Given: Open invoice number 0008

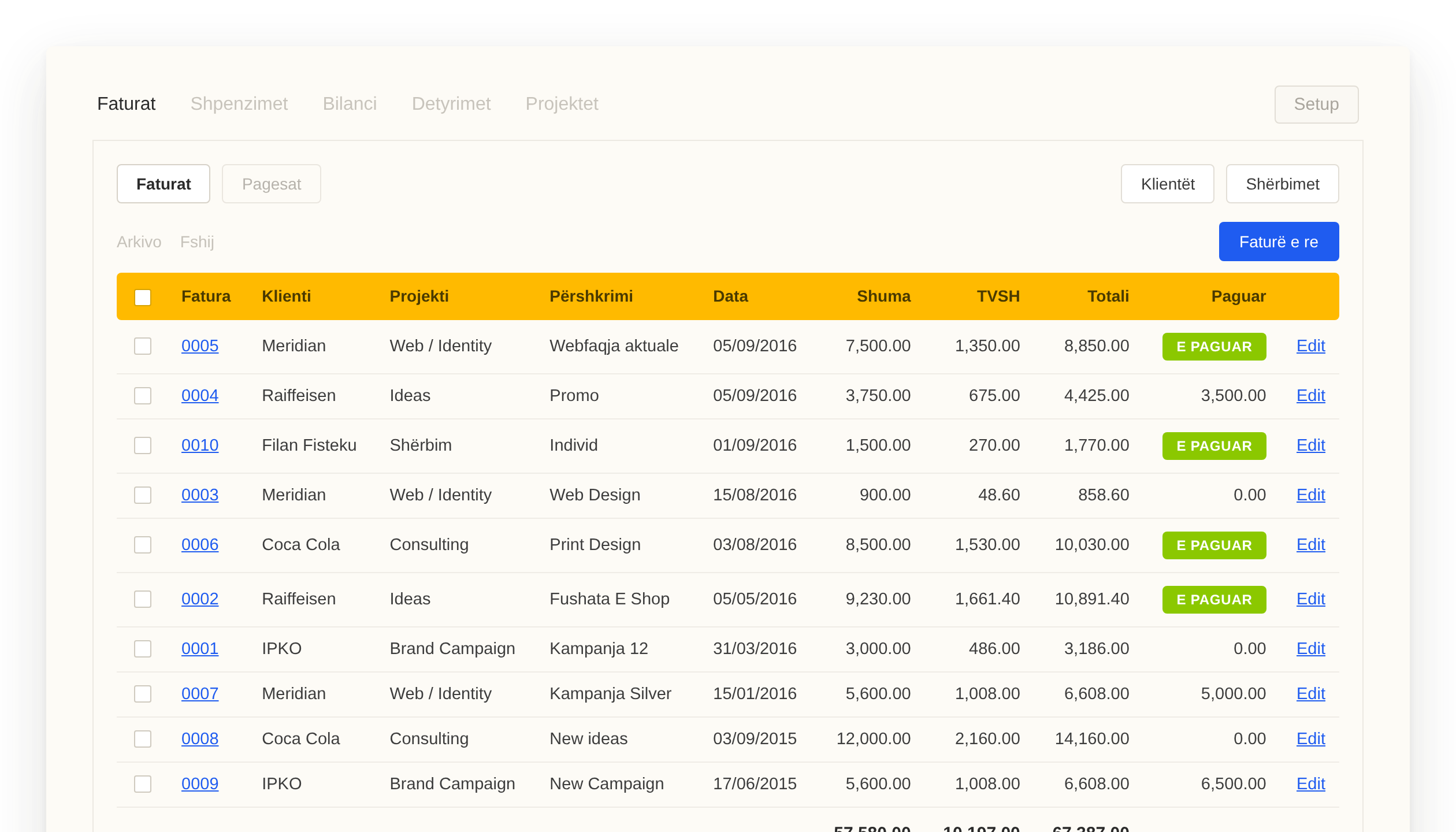Looking at the screenshot, I should 200,738.
